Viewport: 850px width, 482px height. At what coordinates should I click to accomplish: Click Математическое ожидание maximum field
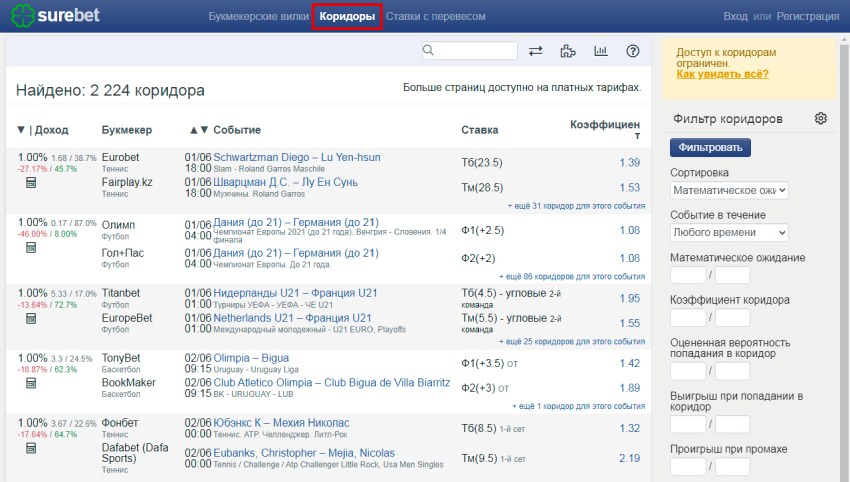pos(732,275)
